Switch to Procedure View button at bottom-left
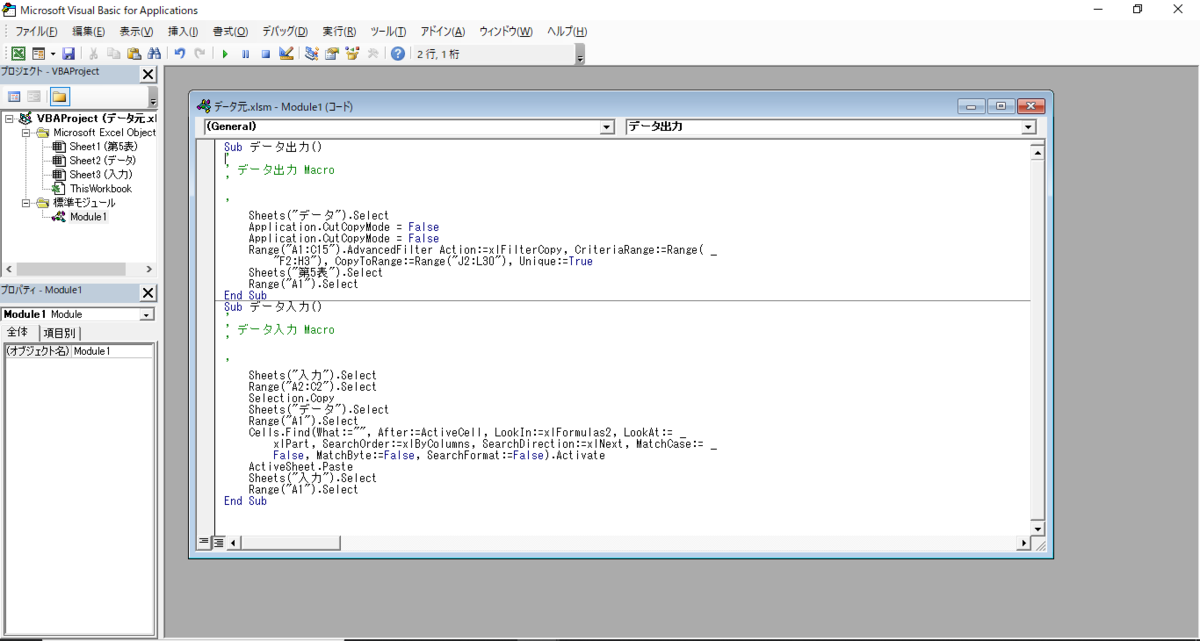This screenshot has width=1200, height=641. (204, 542)
